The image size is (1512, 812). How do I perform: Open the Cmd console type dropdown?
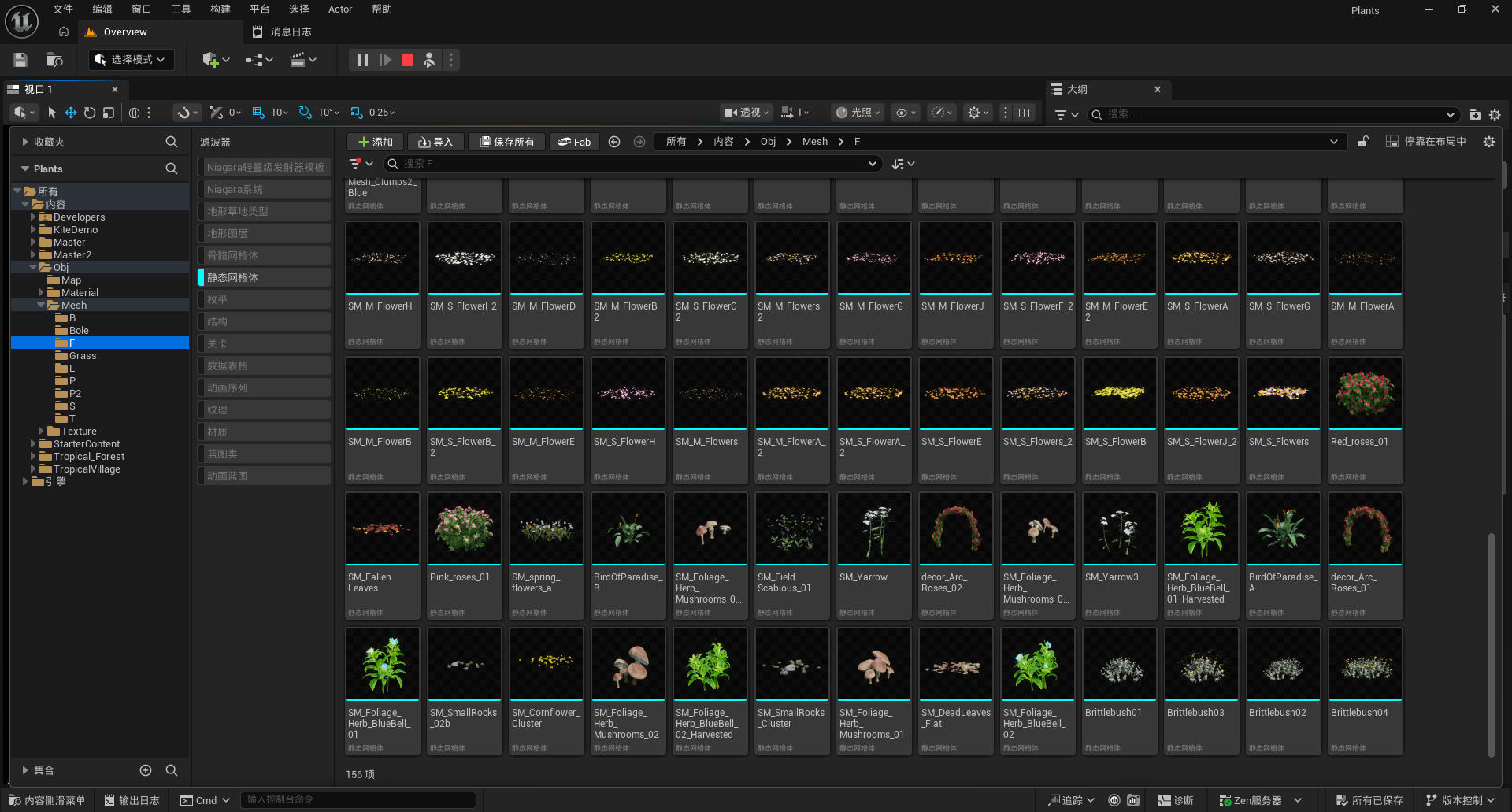tap(205, 800)
